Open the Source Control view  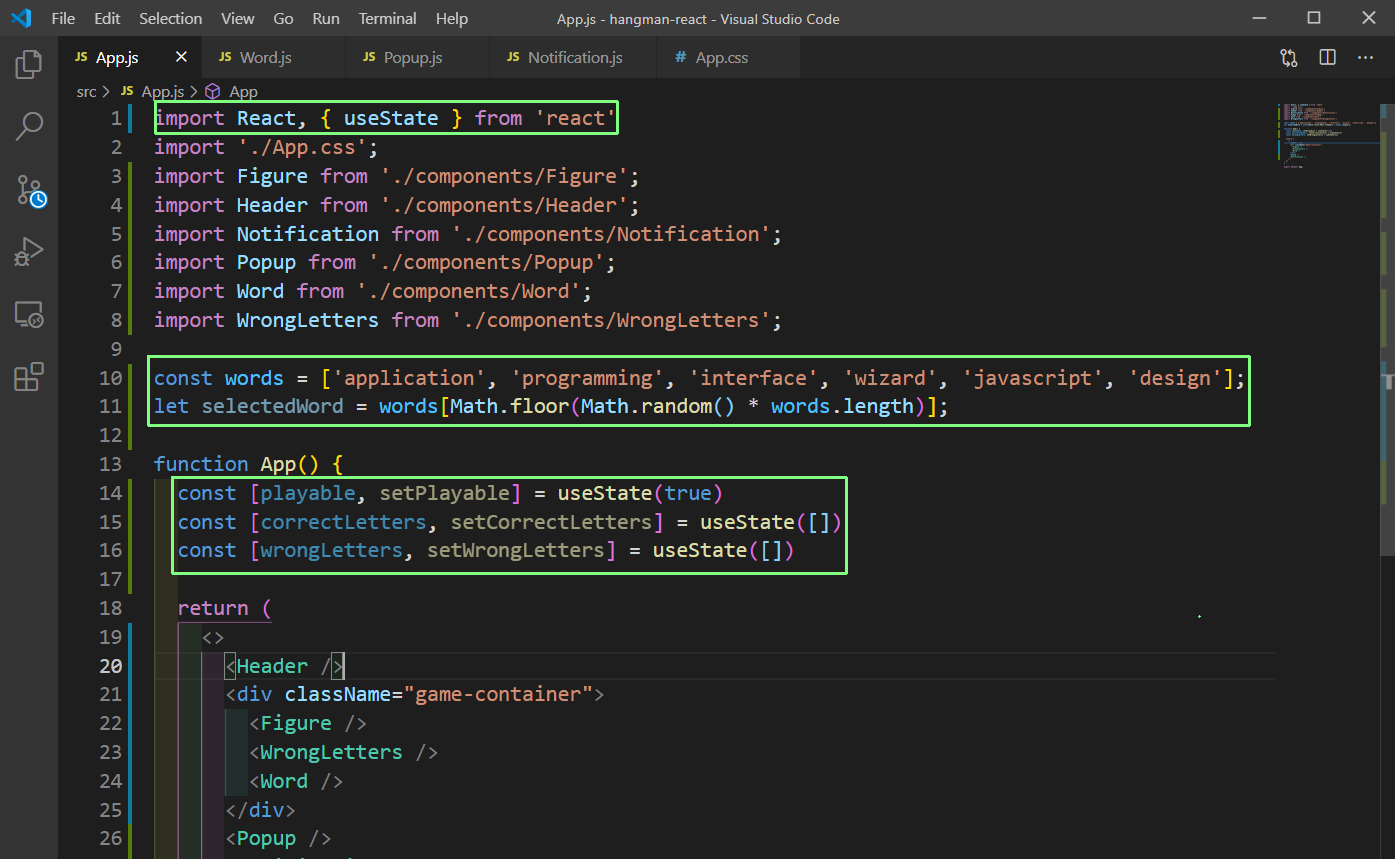coord(30,190)
